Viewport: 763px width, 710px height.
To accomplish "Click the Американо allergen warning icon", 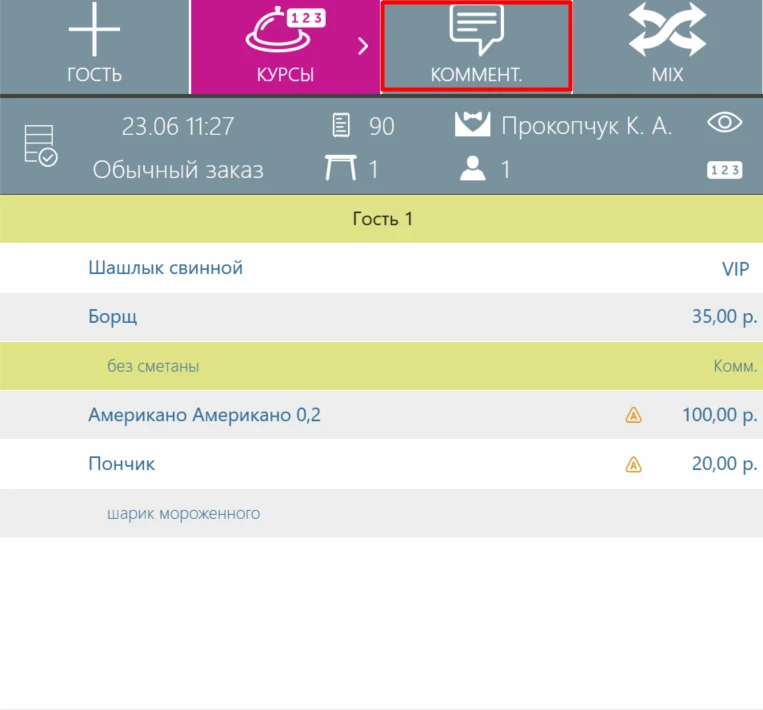I will (x=633, y=415).
